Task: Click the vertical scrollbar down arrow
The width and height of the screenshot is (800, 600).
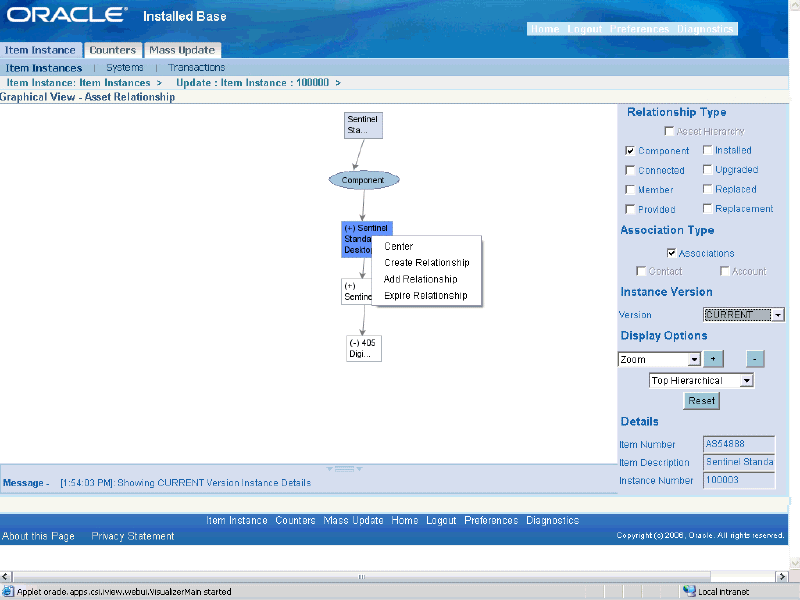Action: point(794,562)
